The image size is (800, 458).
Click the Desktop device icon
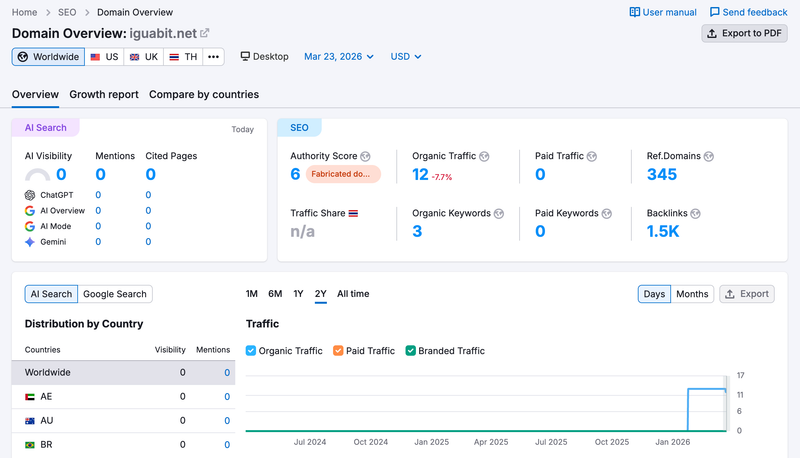[245, 56]
